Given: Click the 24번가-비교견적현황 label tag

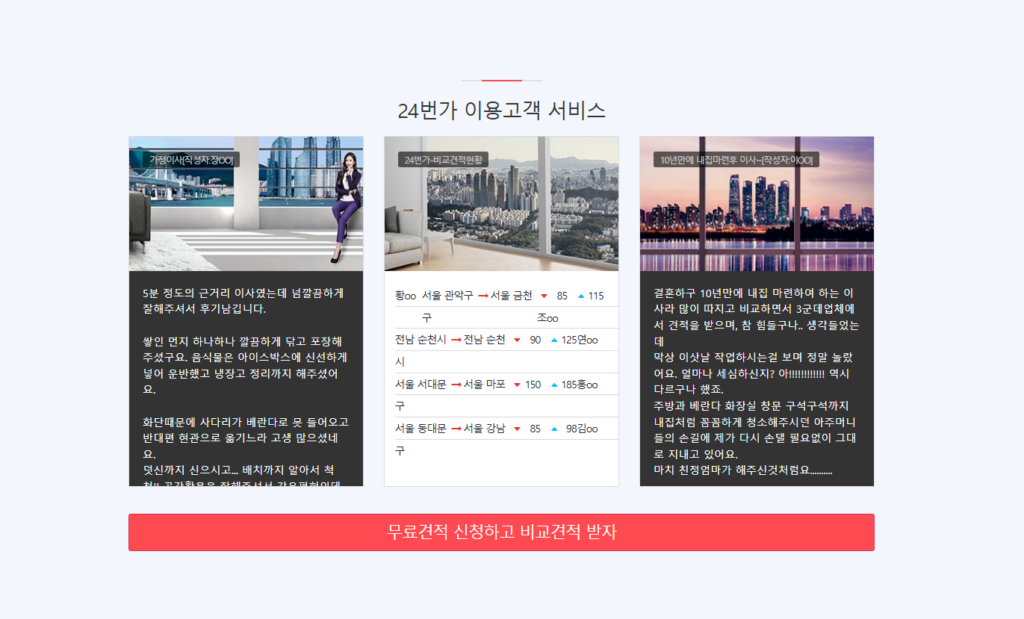Looking at the screenshot, I should point(443,160).
